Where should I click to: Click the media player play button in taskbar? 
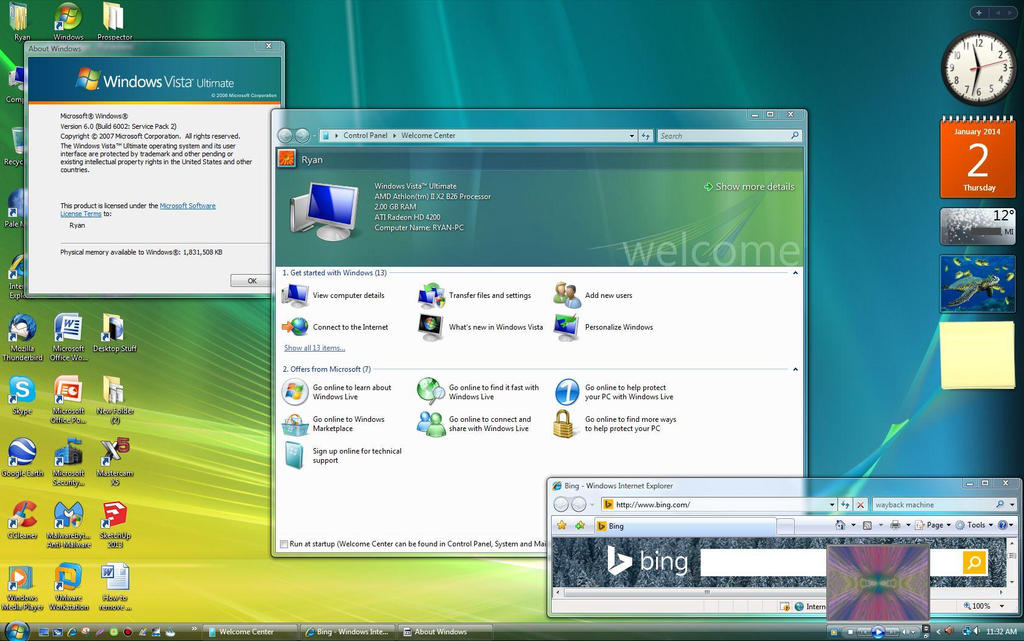[877, 631]
